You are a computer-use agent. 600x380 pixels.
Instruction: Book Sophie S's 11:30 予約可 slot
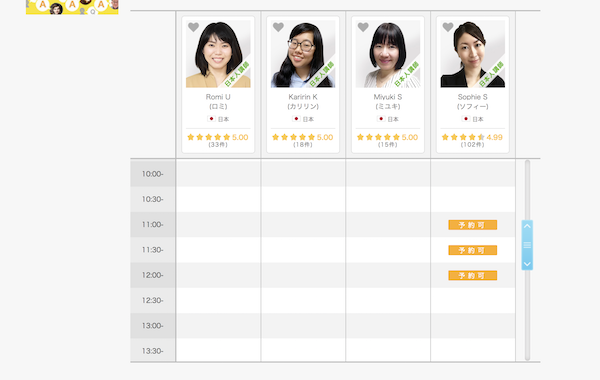pos(473,250)
